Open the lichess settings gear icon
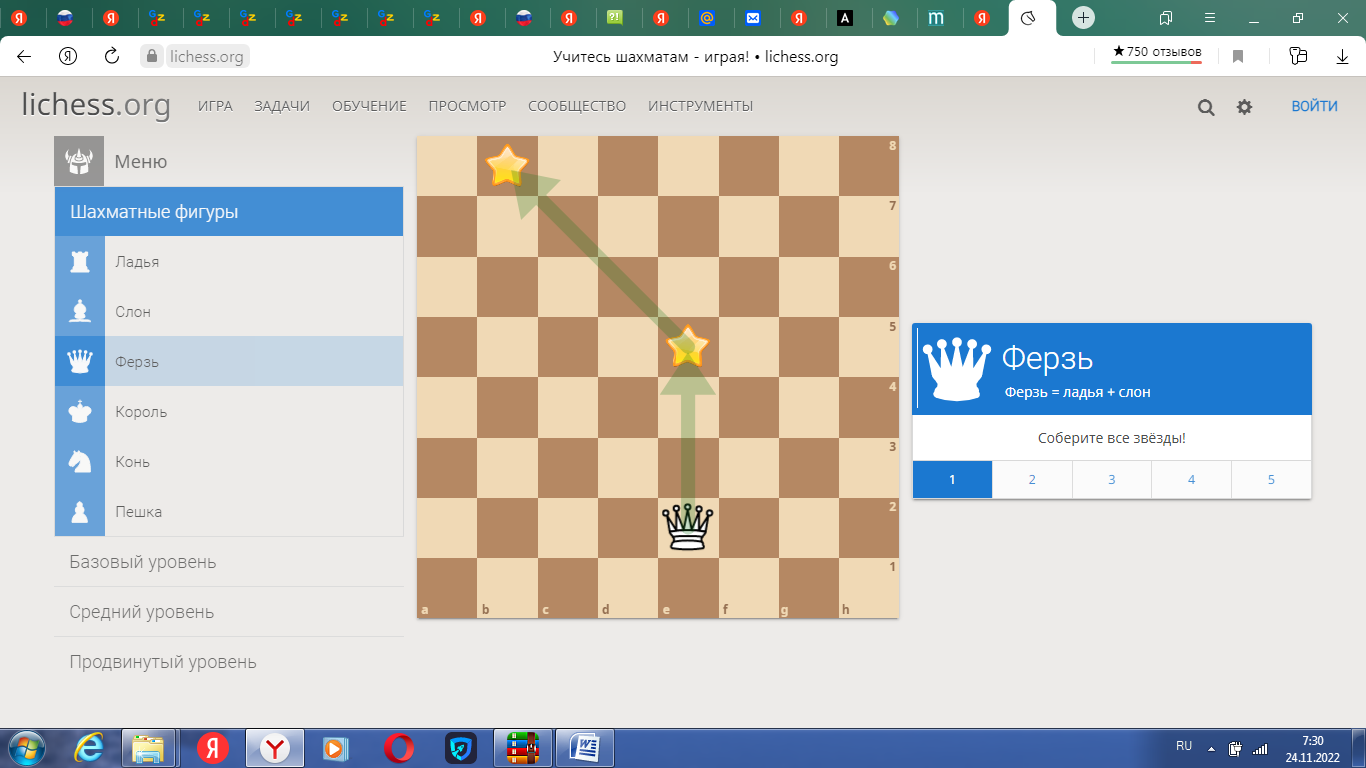This screenshot has height=768, width=1366. (x=1244, y=107)
